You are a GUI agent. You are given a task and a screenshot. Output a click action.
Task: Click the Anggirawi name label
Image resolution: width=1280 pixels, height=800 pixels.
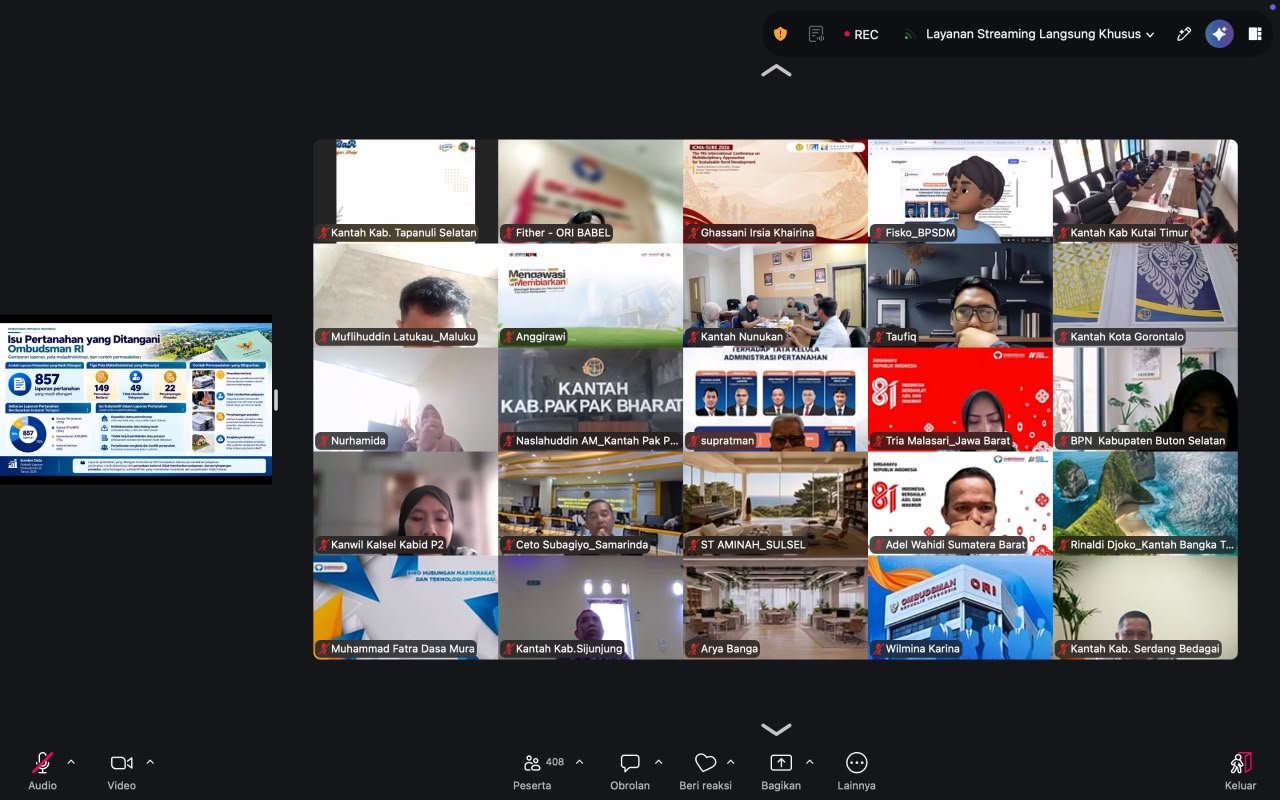click(541, 337)
